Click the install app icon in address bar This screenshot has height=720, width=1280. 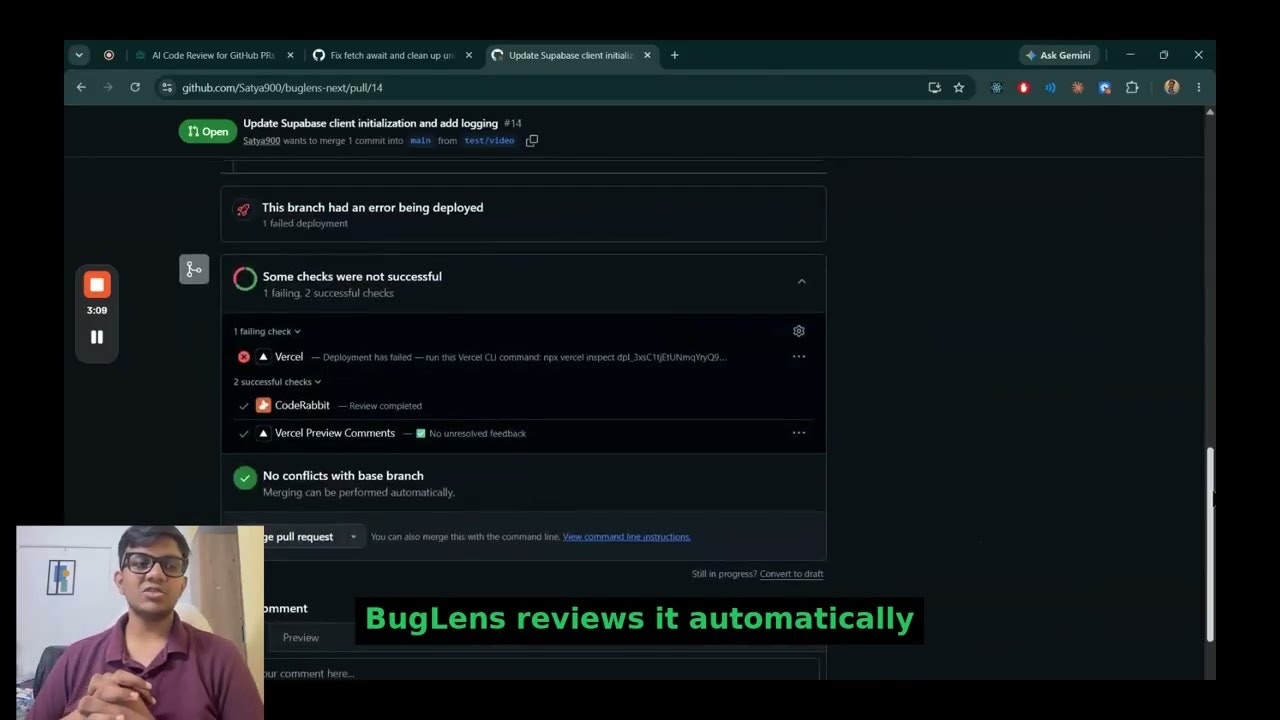click(x=934, y=87)
